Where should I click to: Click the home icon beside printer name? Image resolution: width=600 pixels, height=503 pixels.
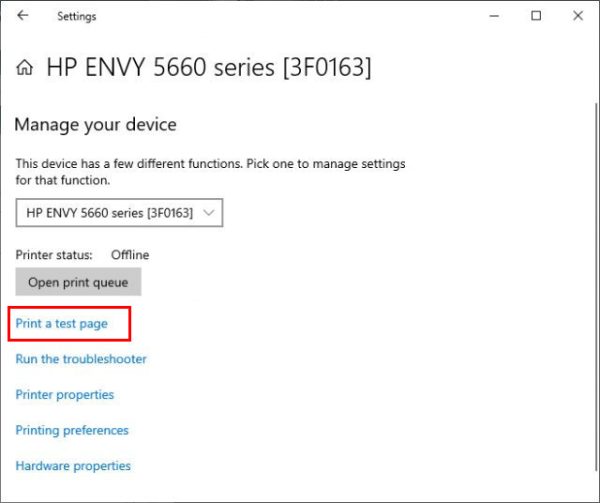coord(25,68)
